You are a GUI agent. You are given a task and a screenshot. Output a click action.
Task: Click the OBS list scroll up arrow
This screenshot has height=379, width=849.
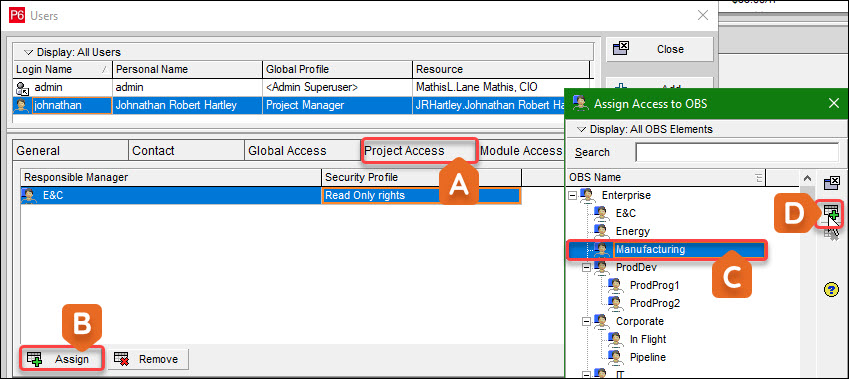[807, 178]
